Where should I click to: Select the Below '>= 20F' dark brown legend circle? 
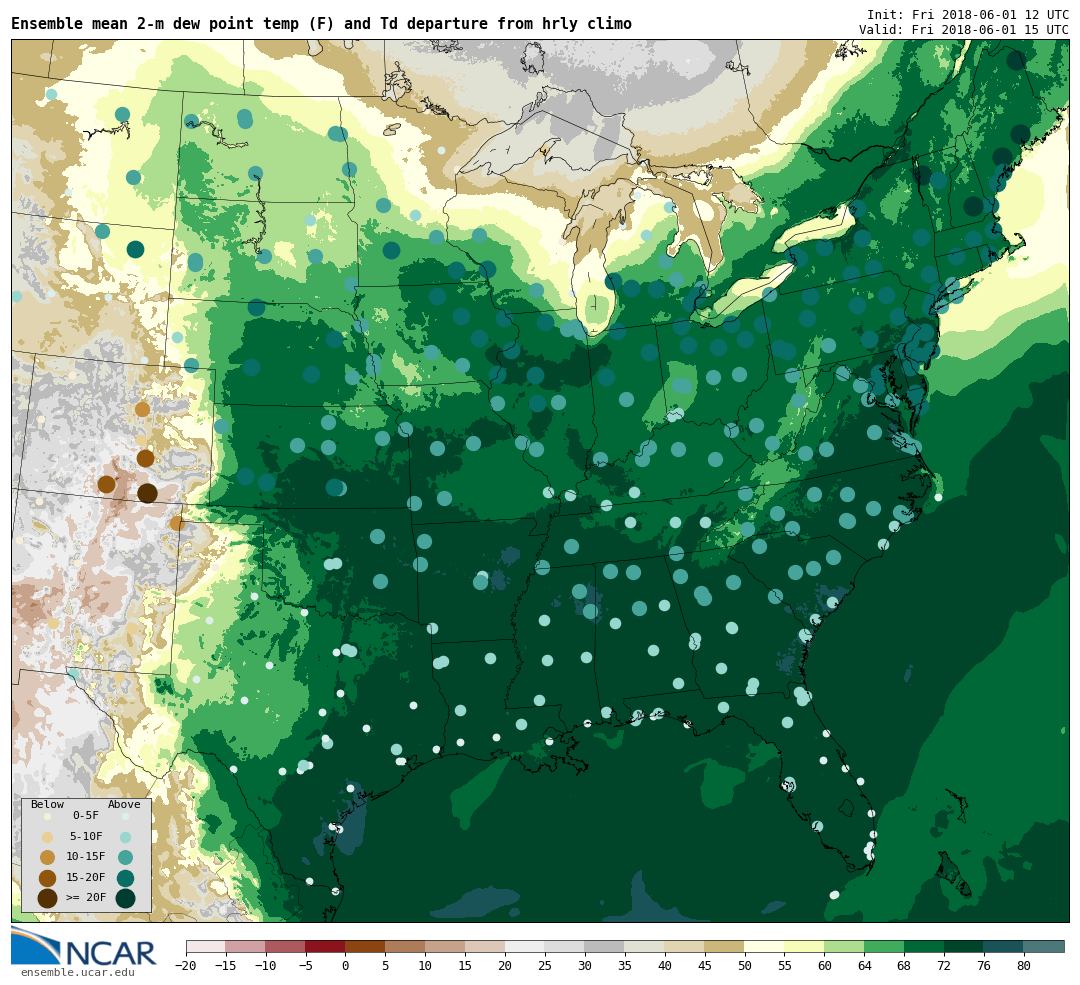coord(47,898)
